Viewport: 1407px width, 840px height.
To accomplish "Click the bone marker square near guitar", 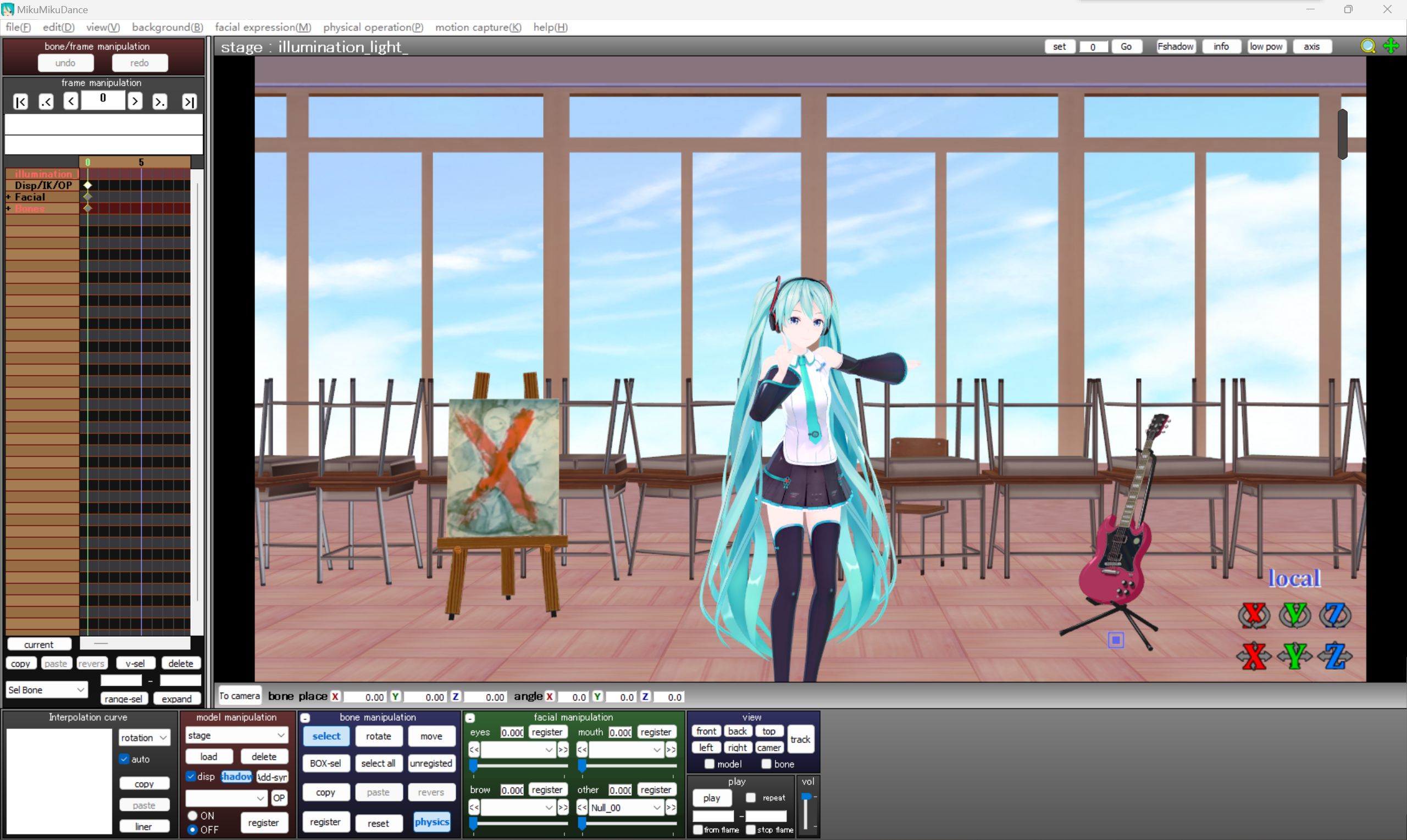I will point(1115,640).
